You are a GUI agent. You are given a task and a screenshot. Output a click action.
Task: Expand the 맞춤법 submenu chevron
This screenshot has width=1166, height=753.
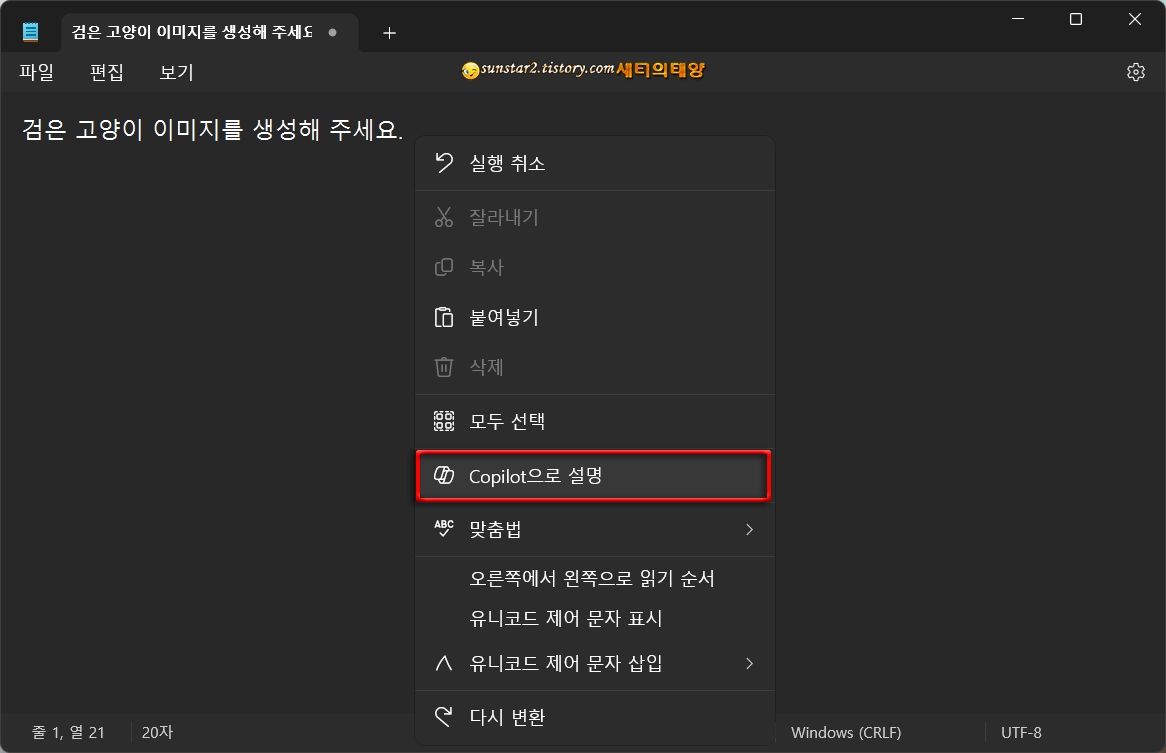point(749,529)
